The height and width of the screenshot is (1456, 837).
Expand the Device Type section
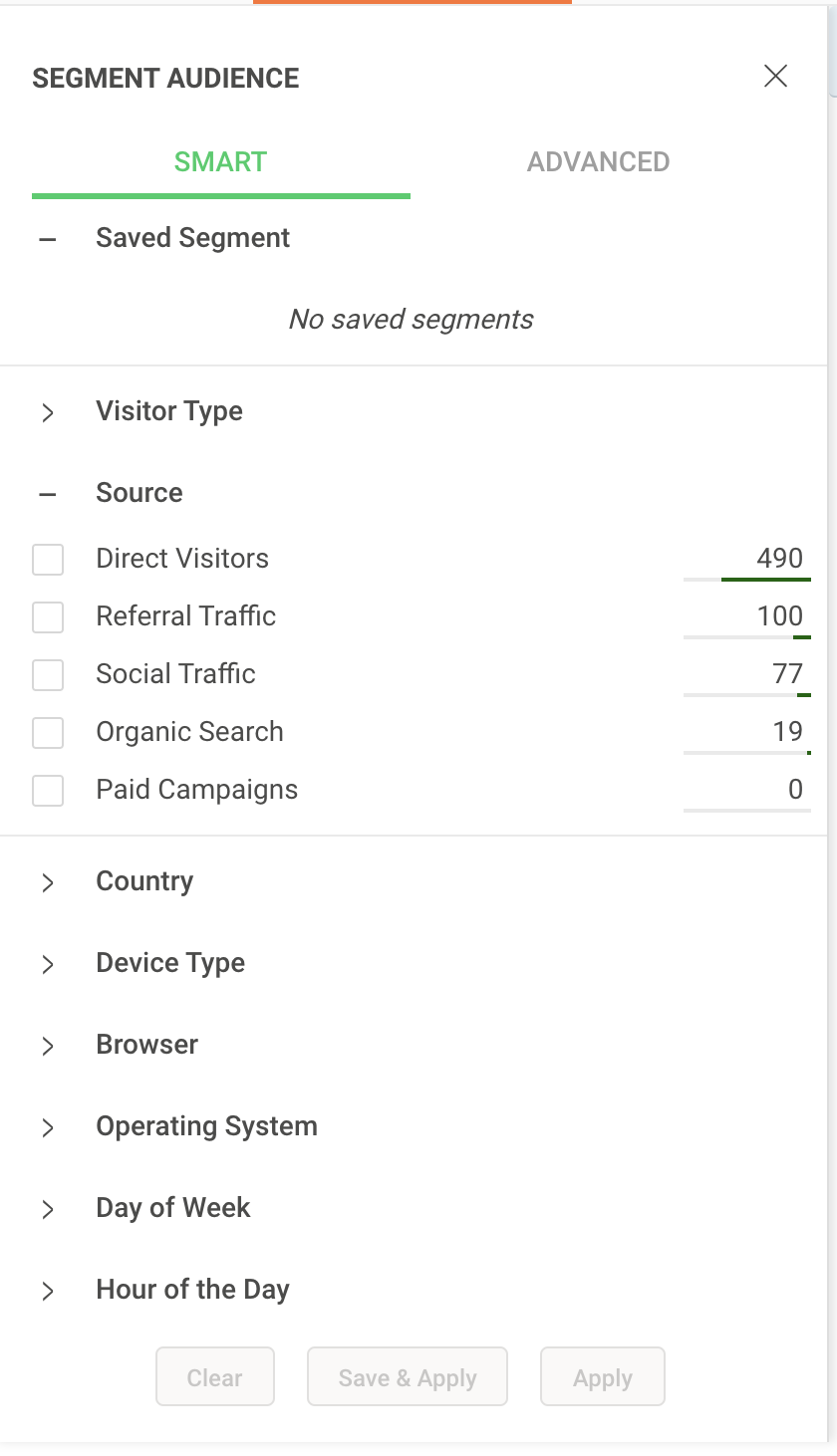click(48, 964)
